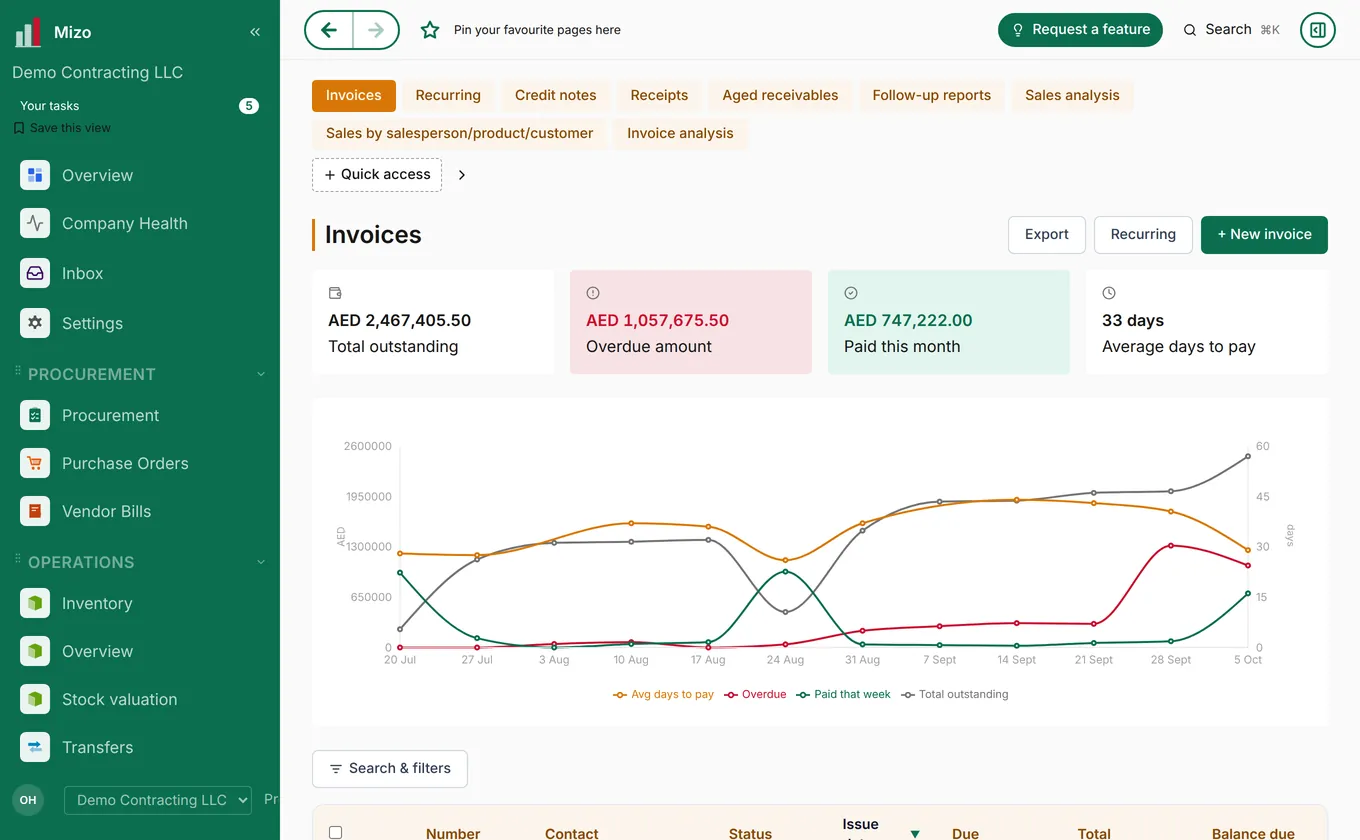Open Search & filters panel
Image resolution: width=1360 pixels, height=840 pixels.
pos(390,769)
